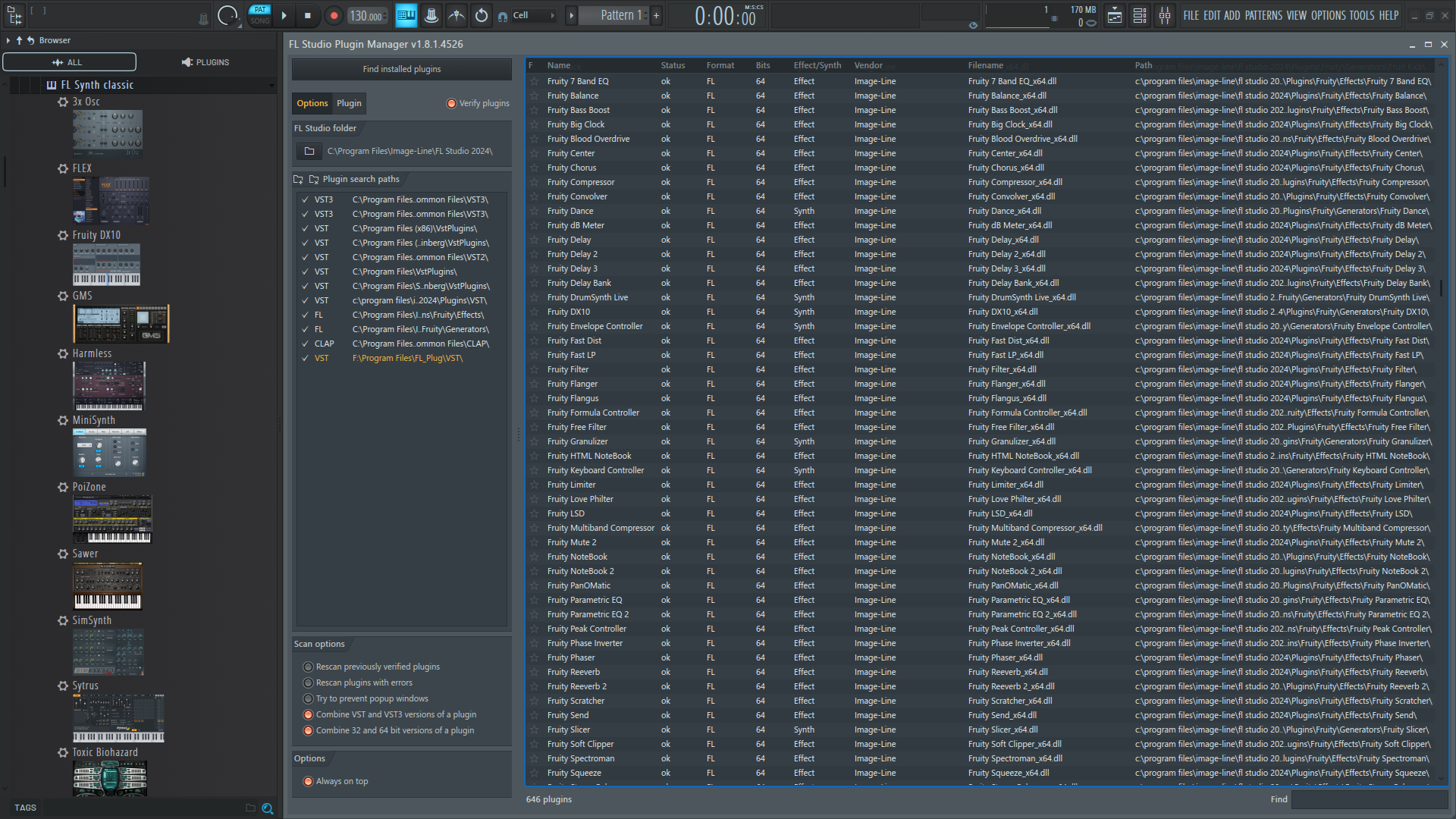Screen dimensions: 1456x819
Task: Click the record button in transport
Action: [334, 15]
